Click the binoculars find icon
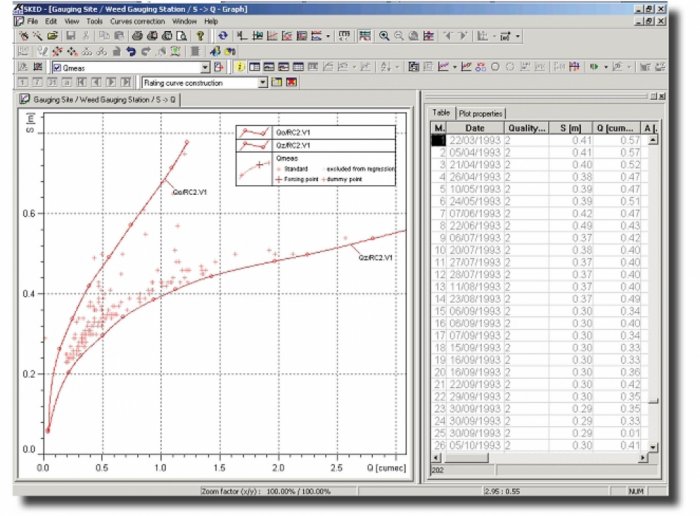This screenshot has width=700, height=516. [230, 51]
